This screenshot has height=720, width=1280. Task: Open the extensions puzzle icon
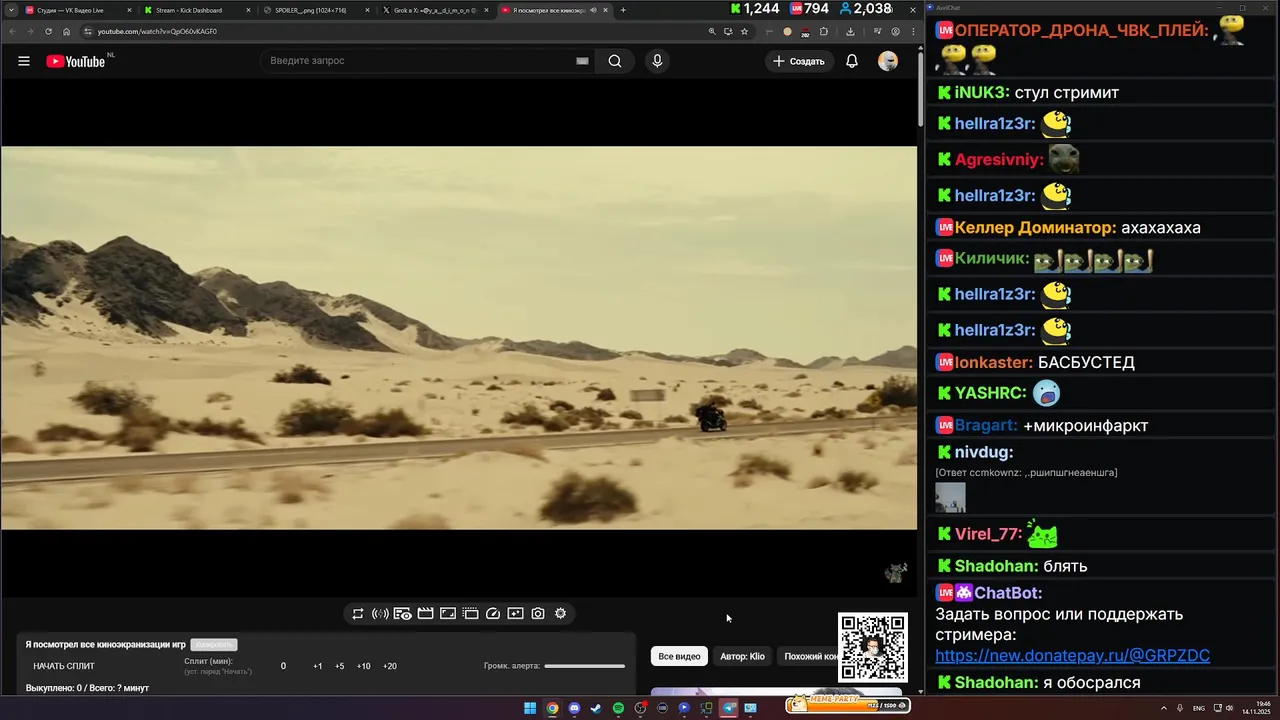click(x=824, y=31)
